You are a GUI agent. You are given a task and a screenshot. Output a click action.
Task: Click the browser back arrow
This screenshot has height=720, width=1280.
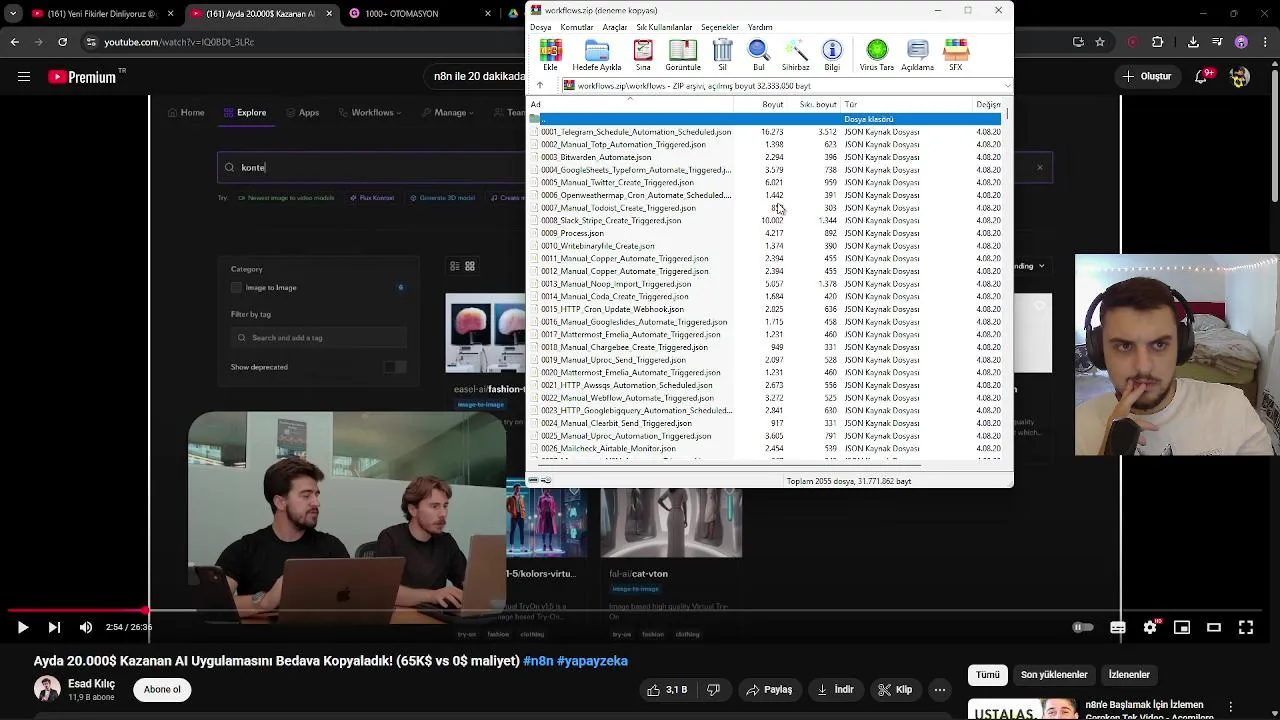[x=14, y=42]
